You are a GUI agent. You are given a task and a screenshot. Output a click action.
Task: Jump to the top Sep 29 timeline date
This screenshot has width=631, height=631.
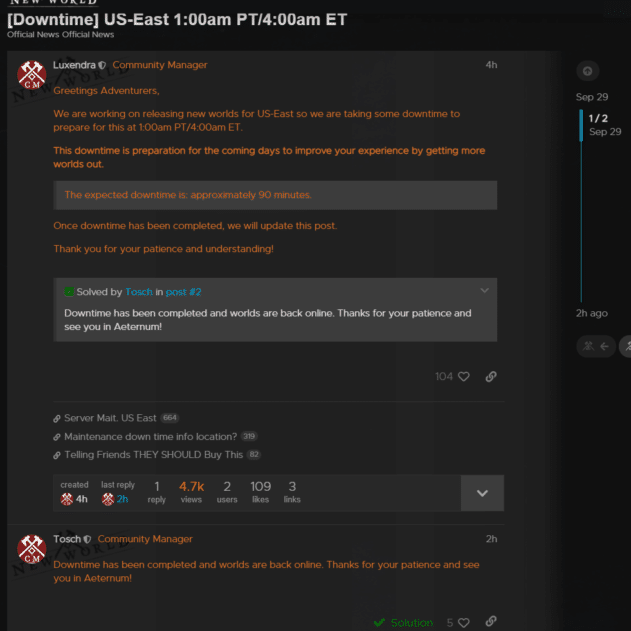click(x=592, y=97)
